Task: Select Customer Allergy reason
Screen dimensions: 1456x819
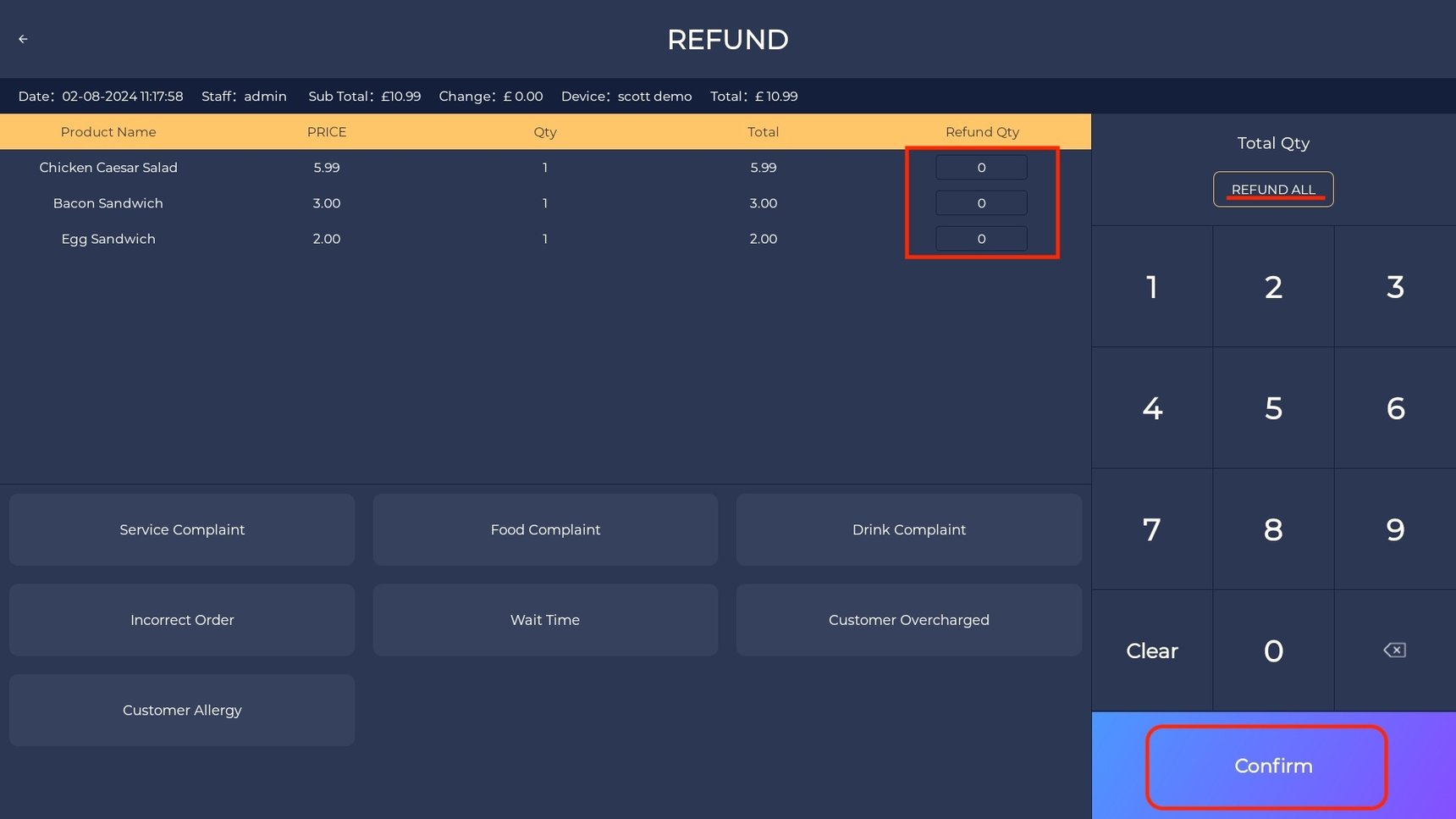Action: click(x=182, y=710)
